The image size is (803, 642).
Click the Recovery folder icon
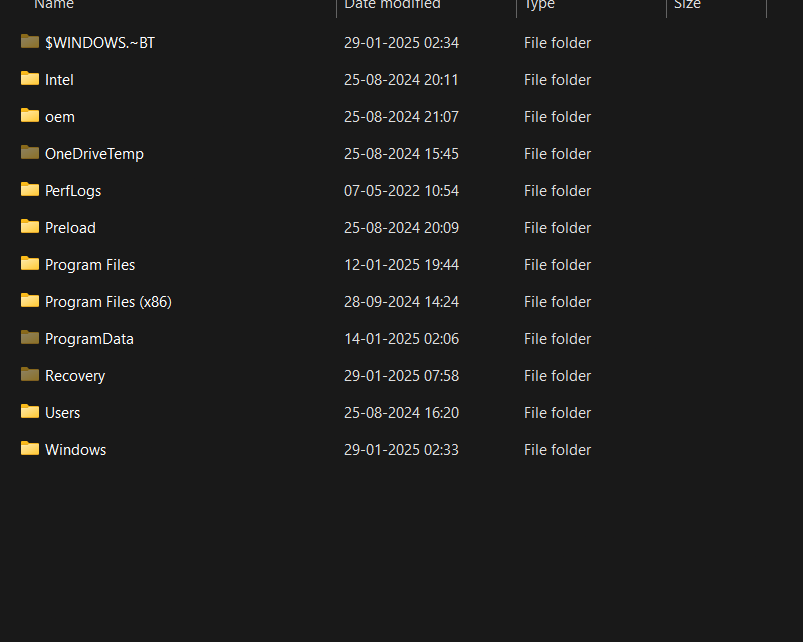(x=30, y=374)
